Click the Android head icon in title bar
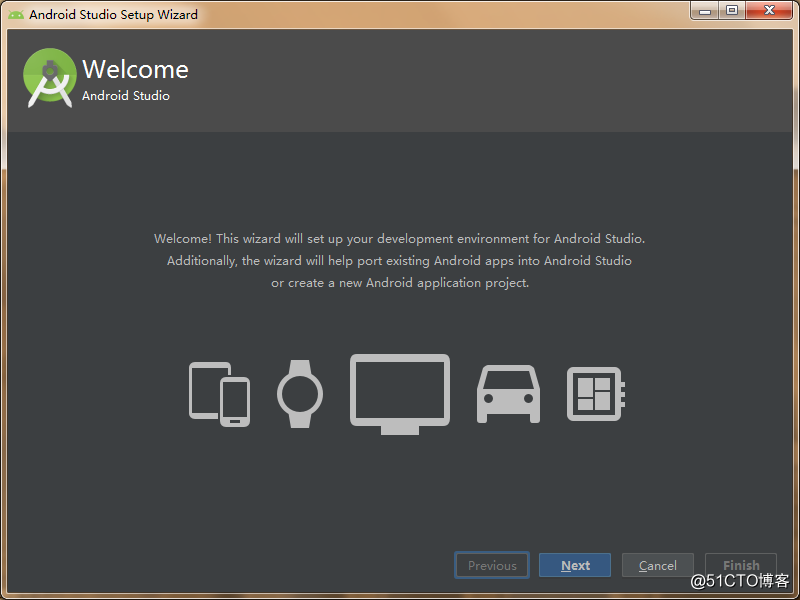Image resolution: width=800 pixels, height=600 pixels. [x=16, y=14]
